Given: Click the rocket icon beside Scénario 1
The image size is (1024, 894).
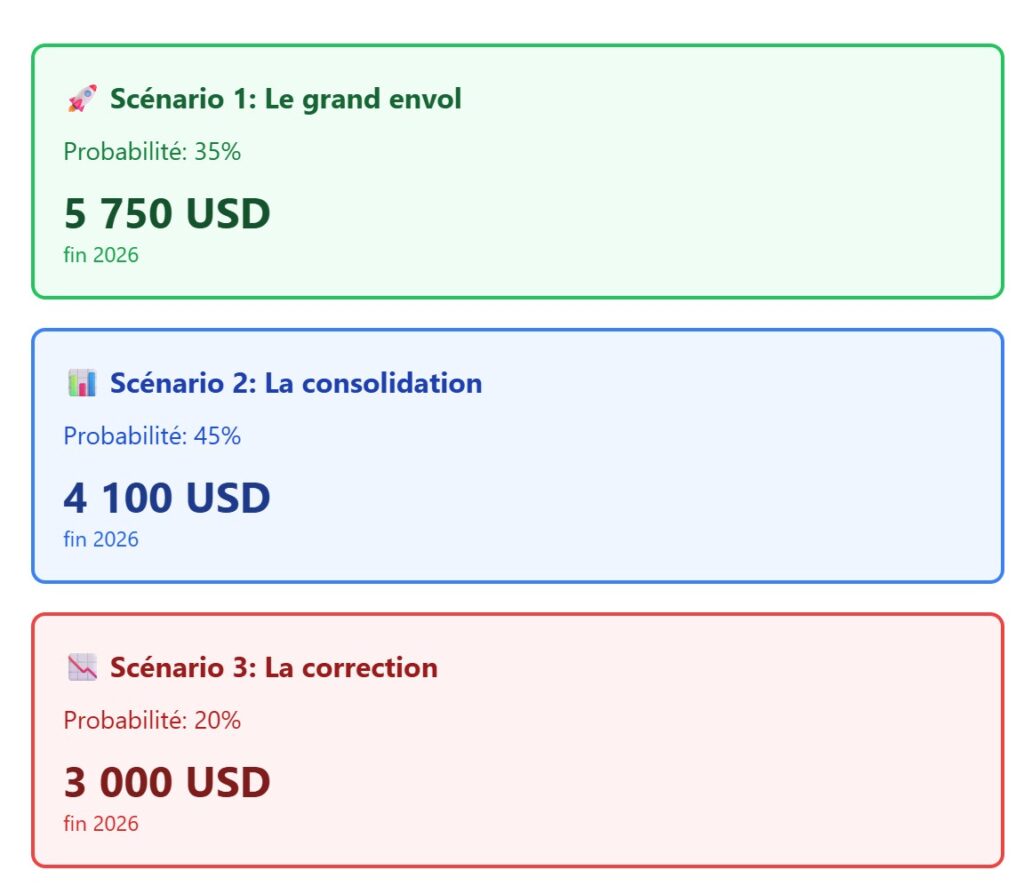Looking at the screenshot, I should click(x=82, y=99).
